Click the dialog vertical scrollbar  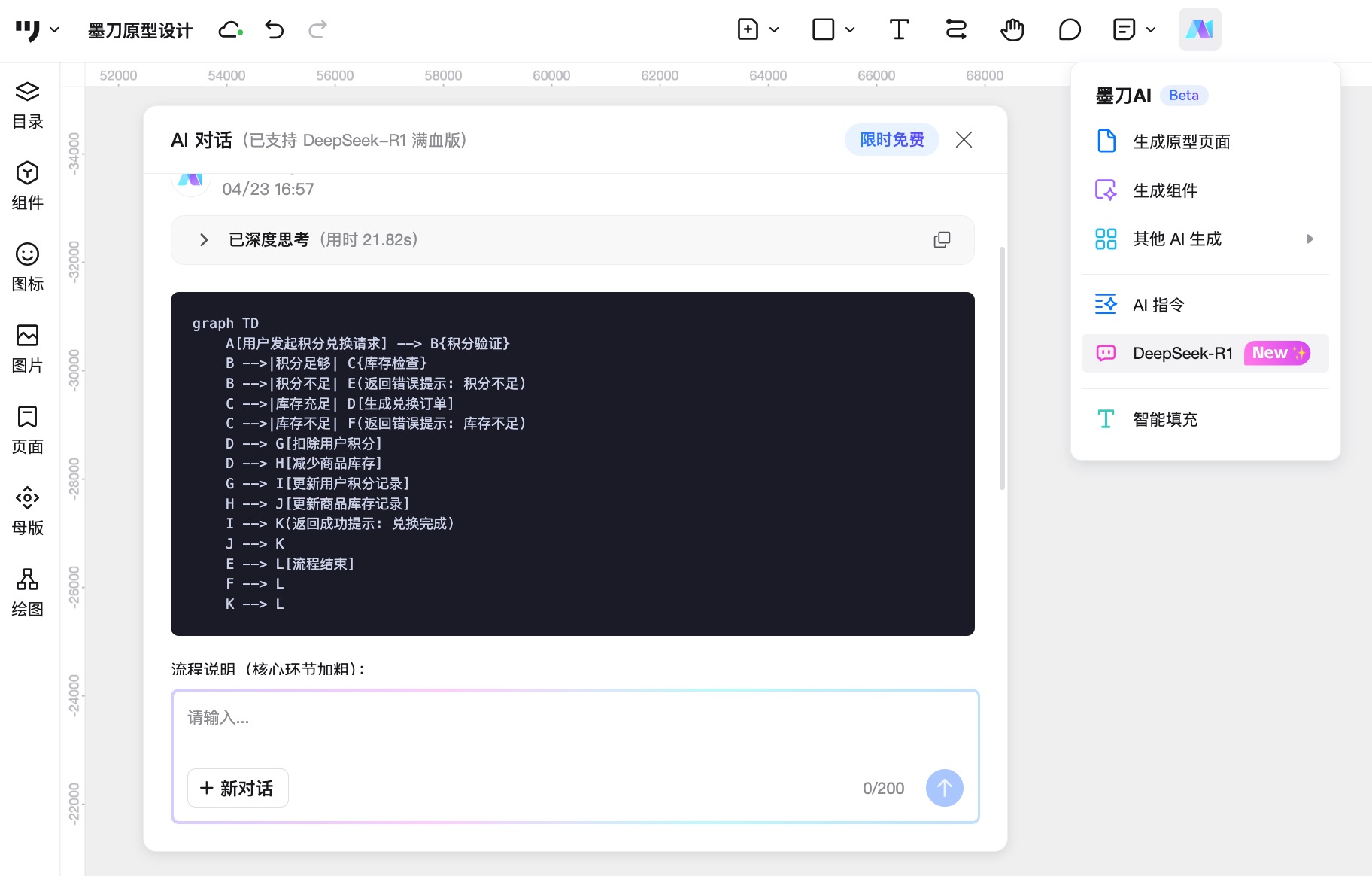click(1002, 369)
